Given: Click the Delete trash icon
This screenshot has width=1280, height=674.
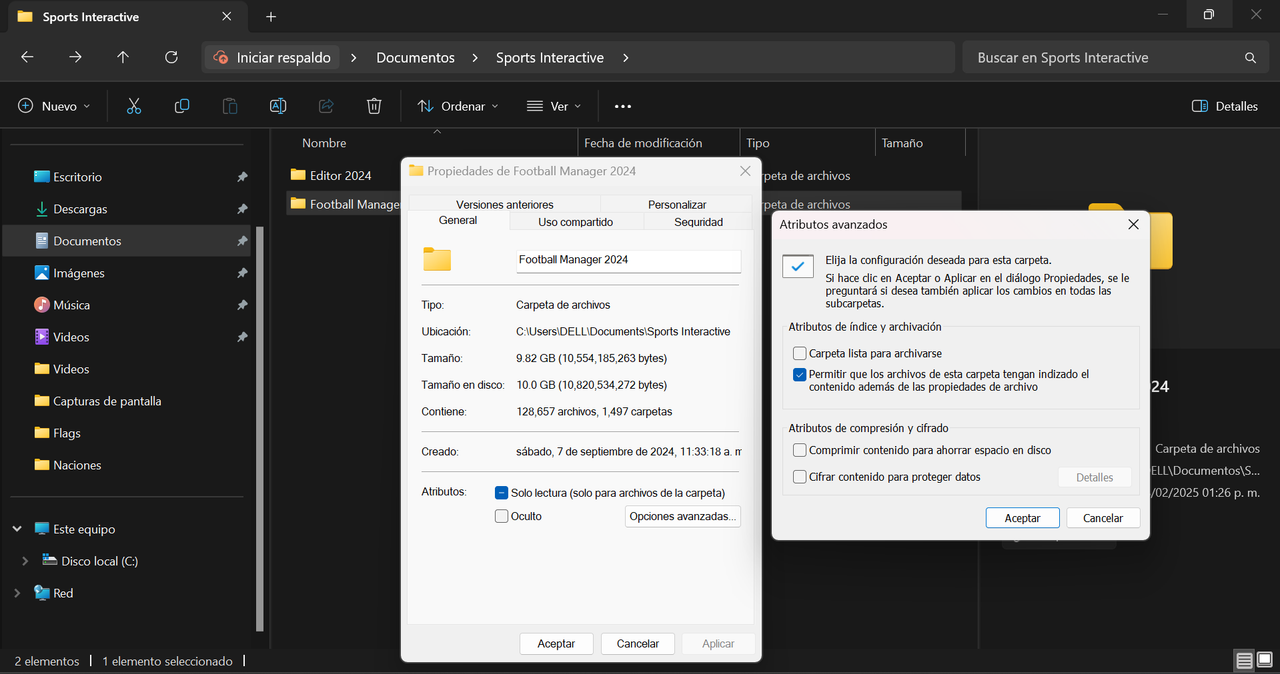Looking at the screenshot, I should click(374, 106).
